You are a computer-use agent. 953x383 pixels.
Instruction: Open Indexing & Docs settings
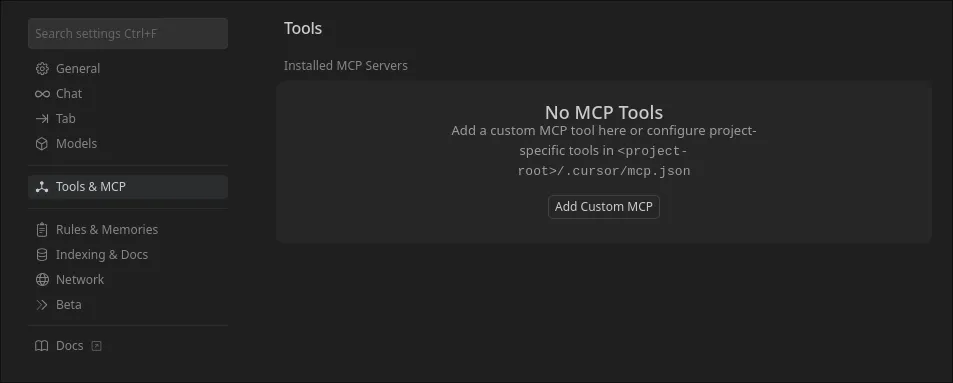[x=128, y=255]
